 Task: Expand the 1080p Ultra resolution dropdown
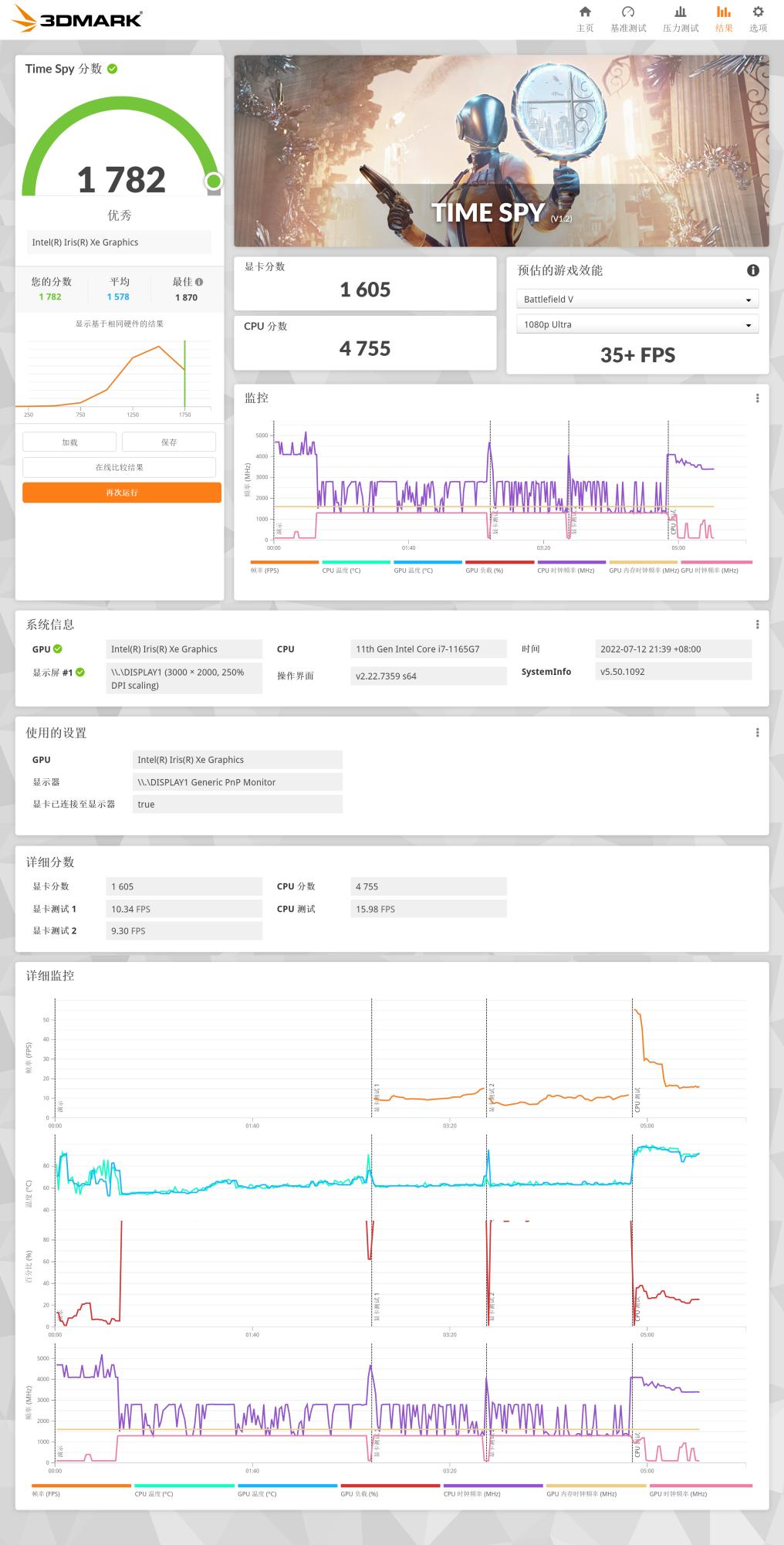(x=637, y=325)
